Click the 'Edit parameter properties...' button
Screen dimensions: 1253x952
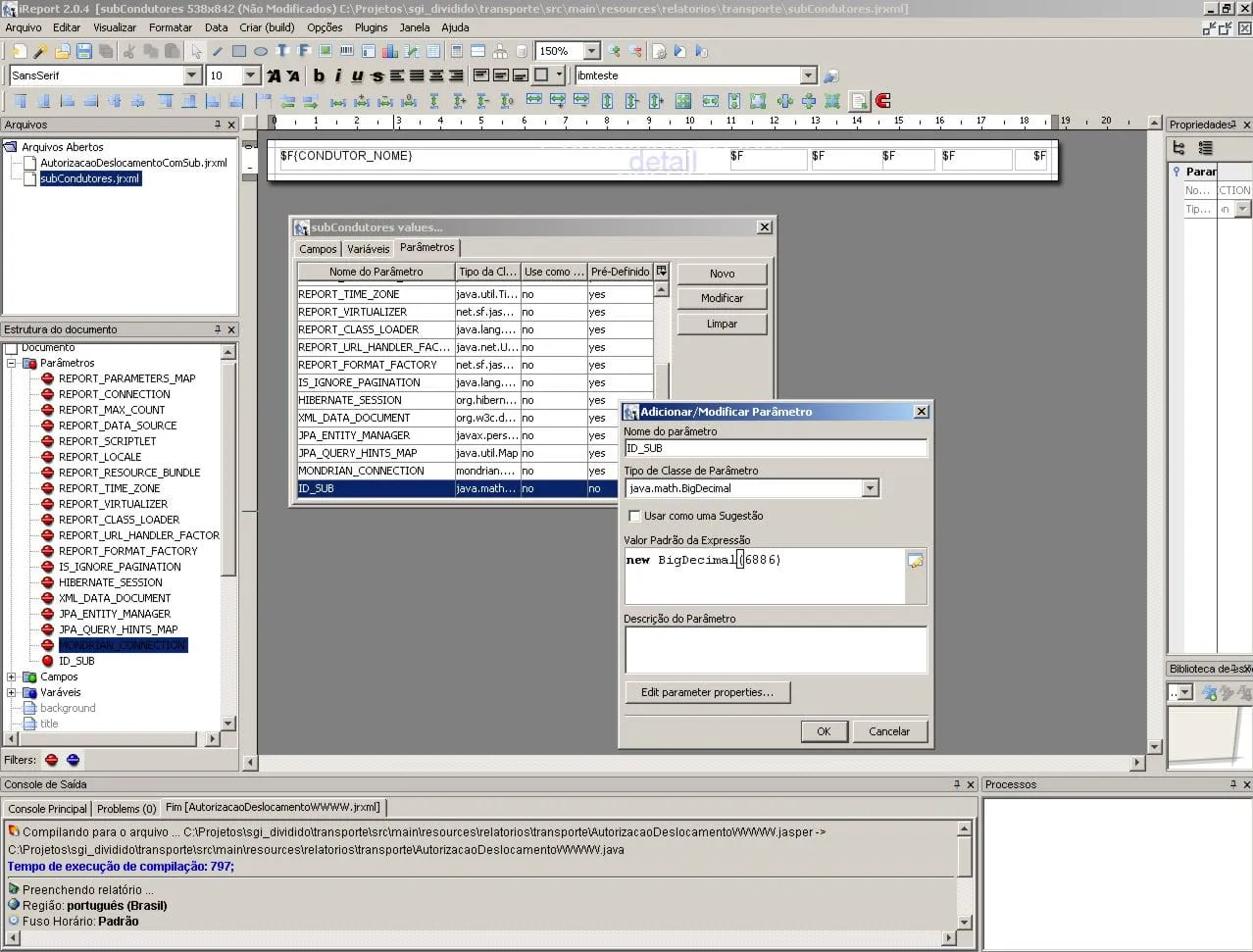(x=707, y=692)
